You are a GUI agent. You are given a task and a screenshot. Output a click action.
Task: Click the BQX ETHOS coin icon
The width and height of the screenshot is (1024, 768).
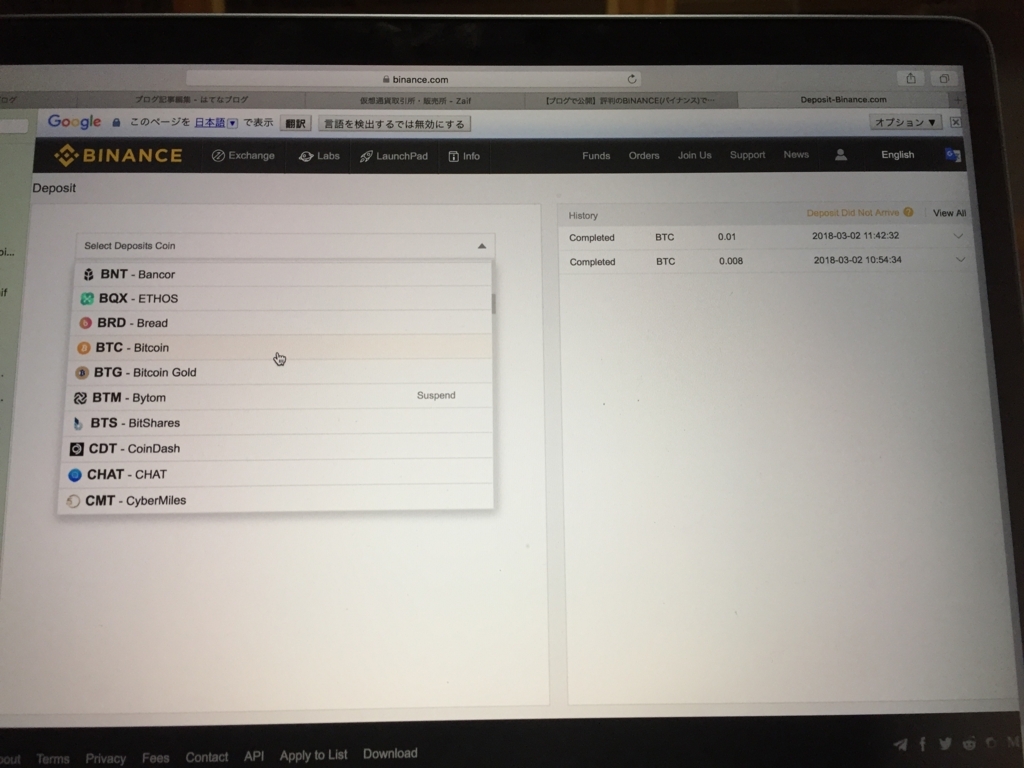[x=87, y=298]
